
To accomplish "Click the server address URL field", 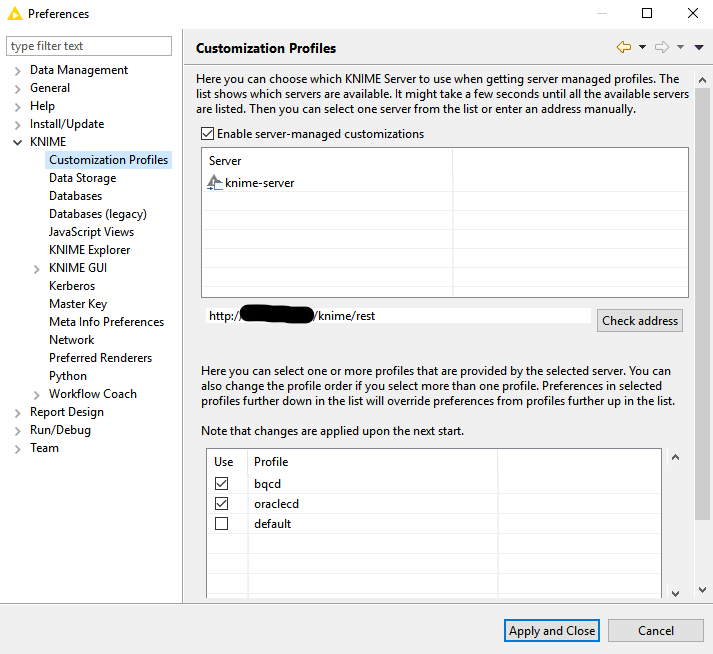I will [398, 316].
